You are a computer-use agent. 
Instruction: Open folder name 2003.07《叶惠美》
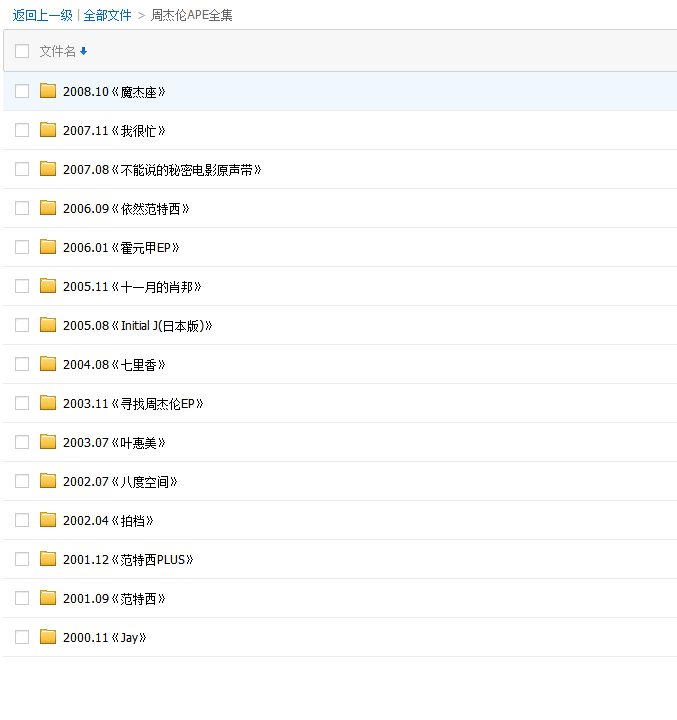coord(114,443)
